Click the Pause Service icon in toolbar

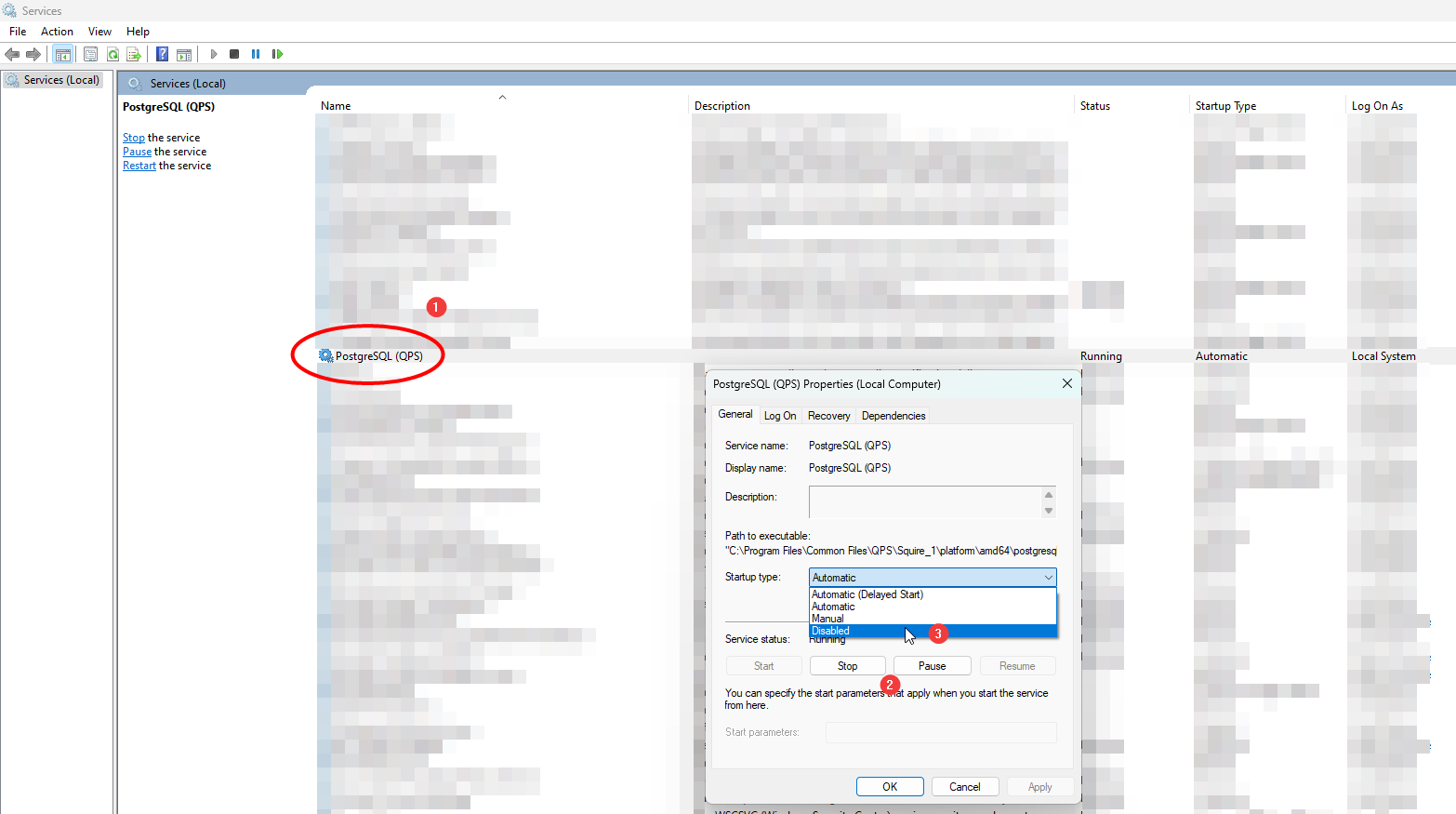[256, 54]
